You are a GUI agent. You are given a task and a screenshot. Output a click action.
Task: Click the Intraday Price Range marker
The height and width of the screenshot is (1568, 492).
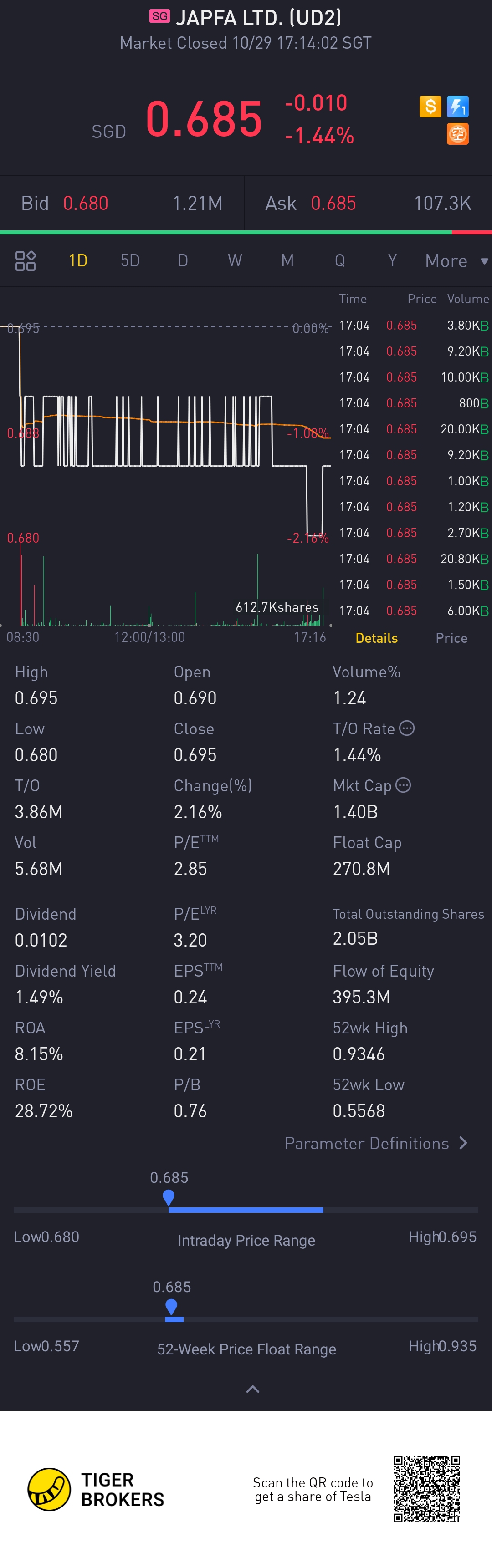[x=169, y=1196]
